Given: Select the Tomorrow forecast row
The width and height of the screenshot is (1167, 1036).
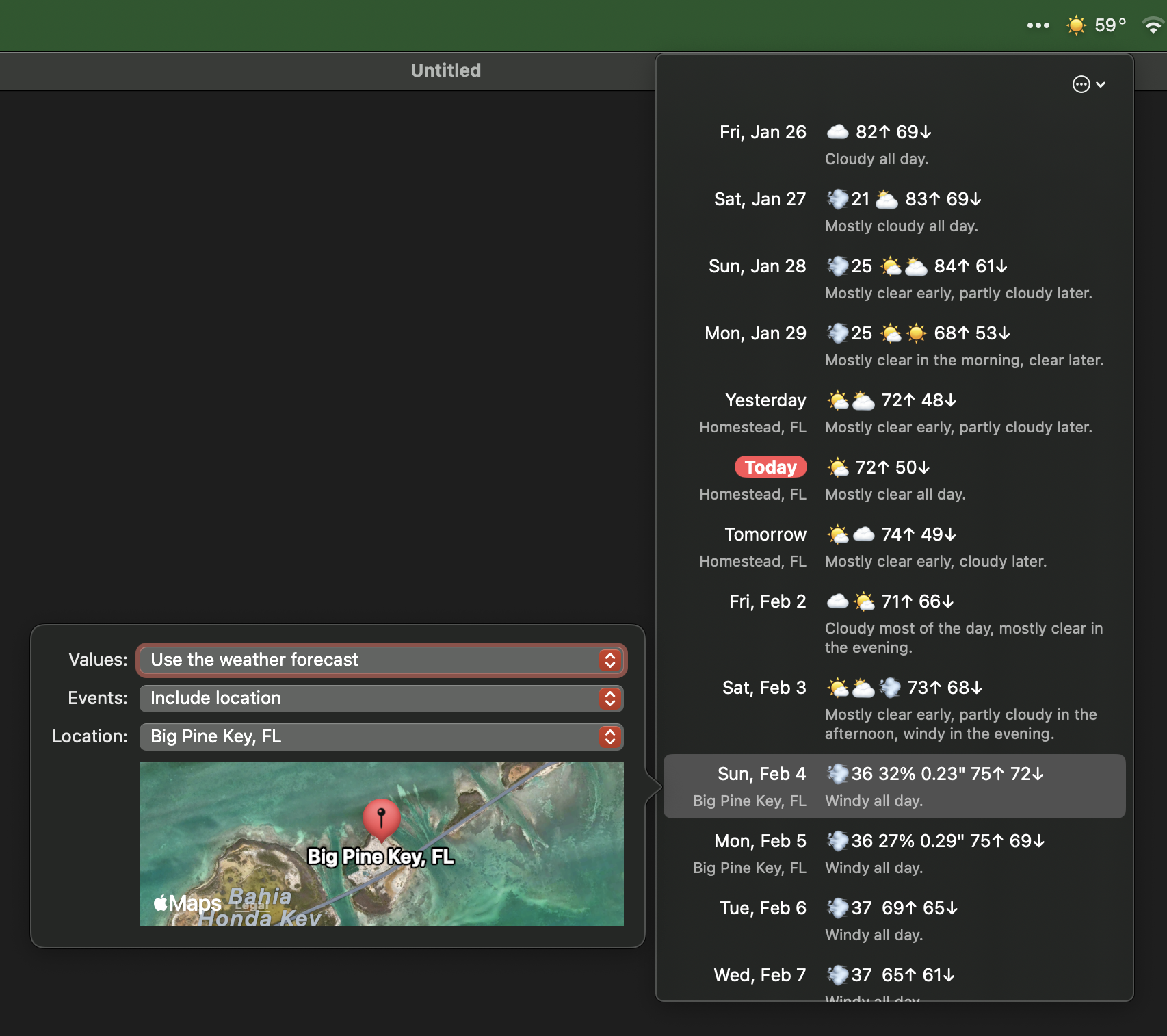Looking at the screenshot, I should [x=894, y=547].
